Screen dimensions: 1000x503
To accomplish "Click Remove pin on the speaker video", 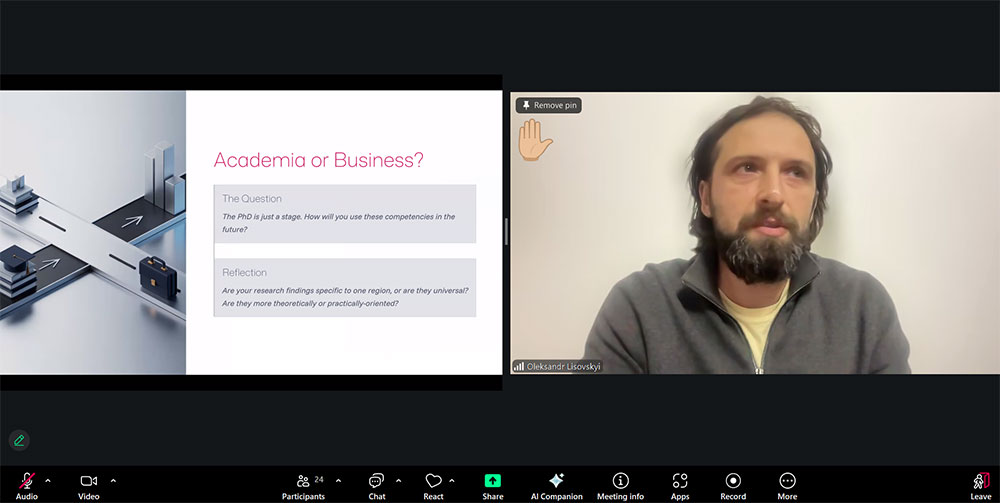I will click(x=548, y=105).
